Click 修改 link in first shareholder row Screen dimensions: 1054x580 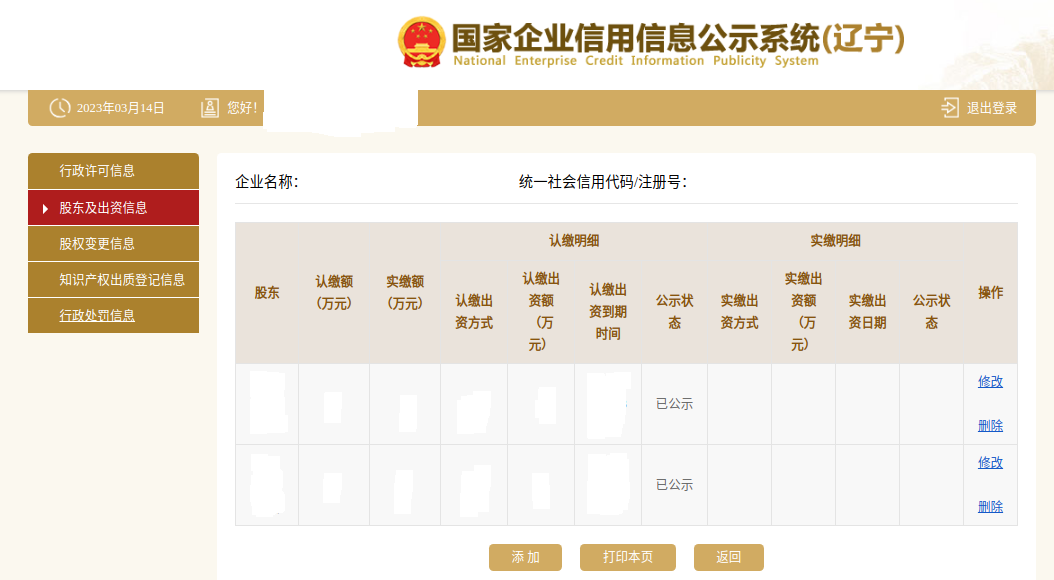point(990,382)
